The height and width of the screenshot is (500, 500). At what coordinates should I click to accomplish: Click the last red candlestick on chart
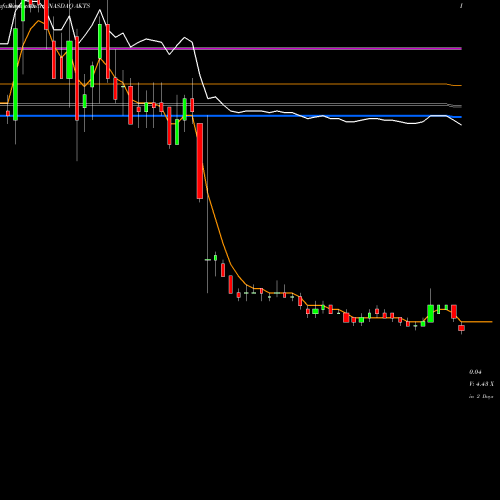click(461, 328)
